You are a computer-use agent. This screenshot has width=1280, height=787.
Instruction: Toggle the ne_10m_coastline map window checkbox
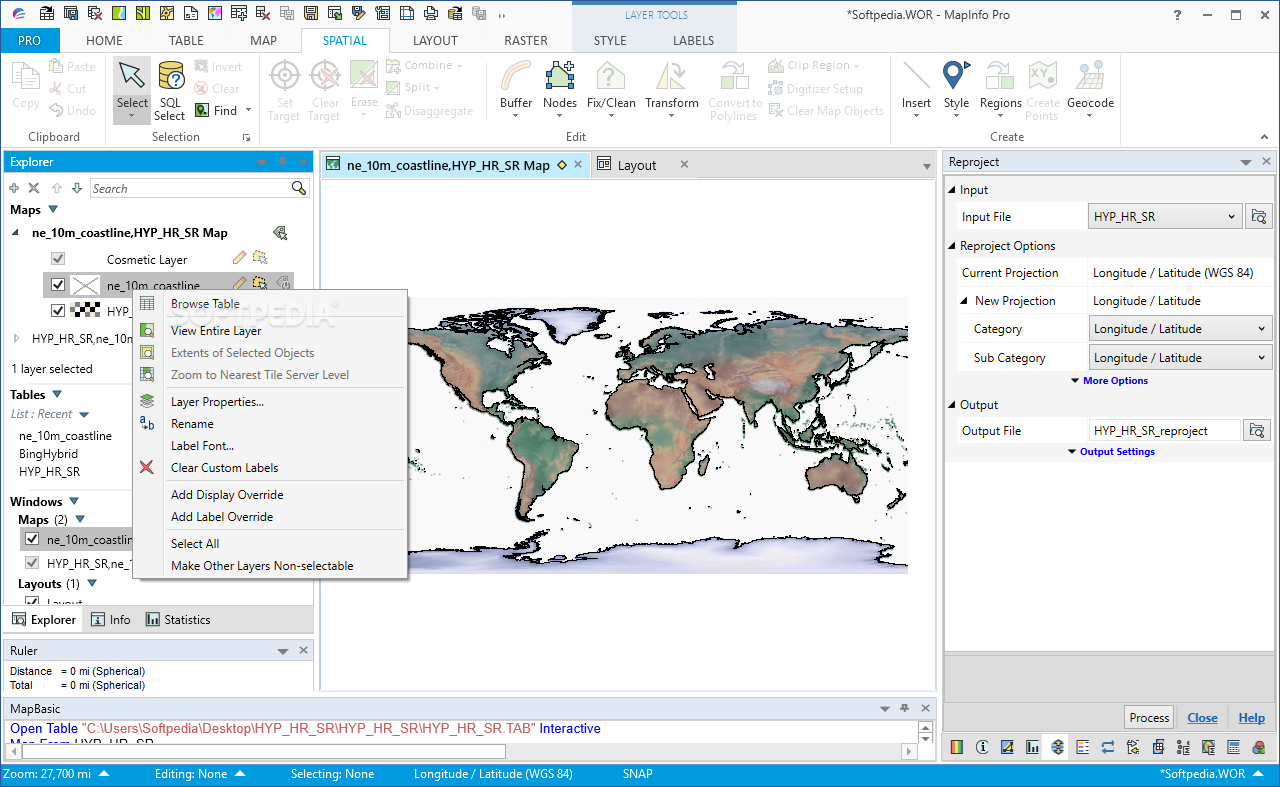click(32, 539)
